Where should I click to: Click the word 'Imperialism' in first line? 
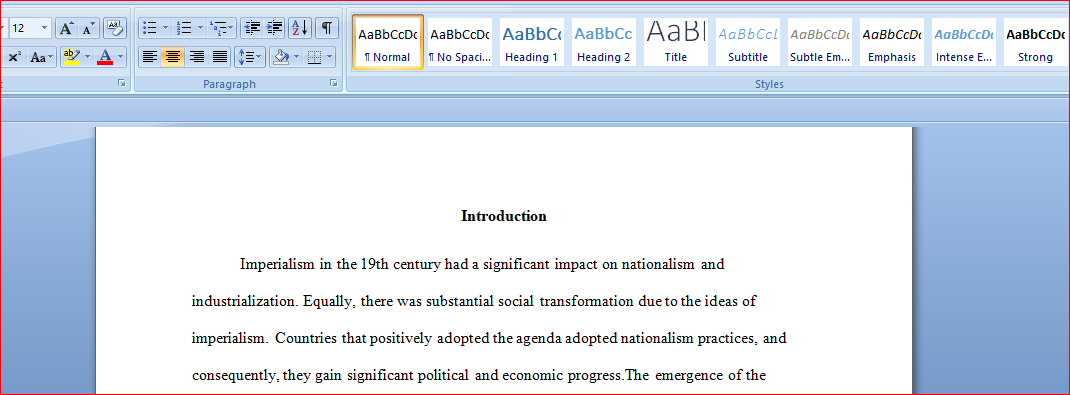coord(277,265)
